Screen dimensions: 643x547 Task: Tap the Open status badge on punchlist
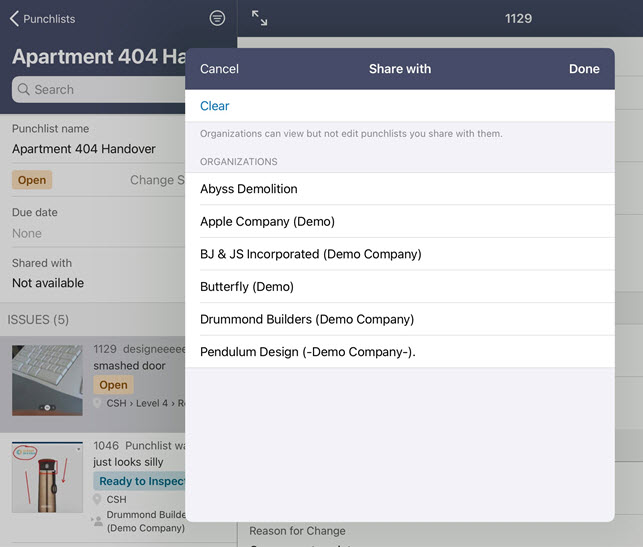pyautogui.click(x=32, y=181)
